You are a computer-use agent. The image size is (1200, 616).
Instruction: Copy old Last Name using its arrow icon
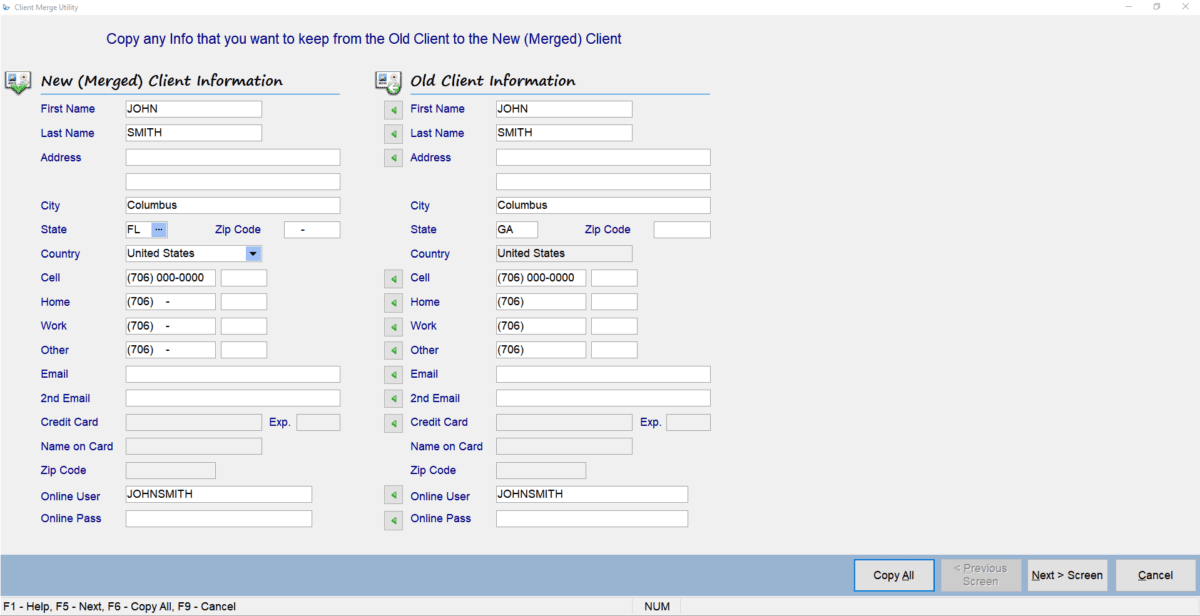pos(393,133)
